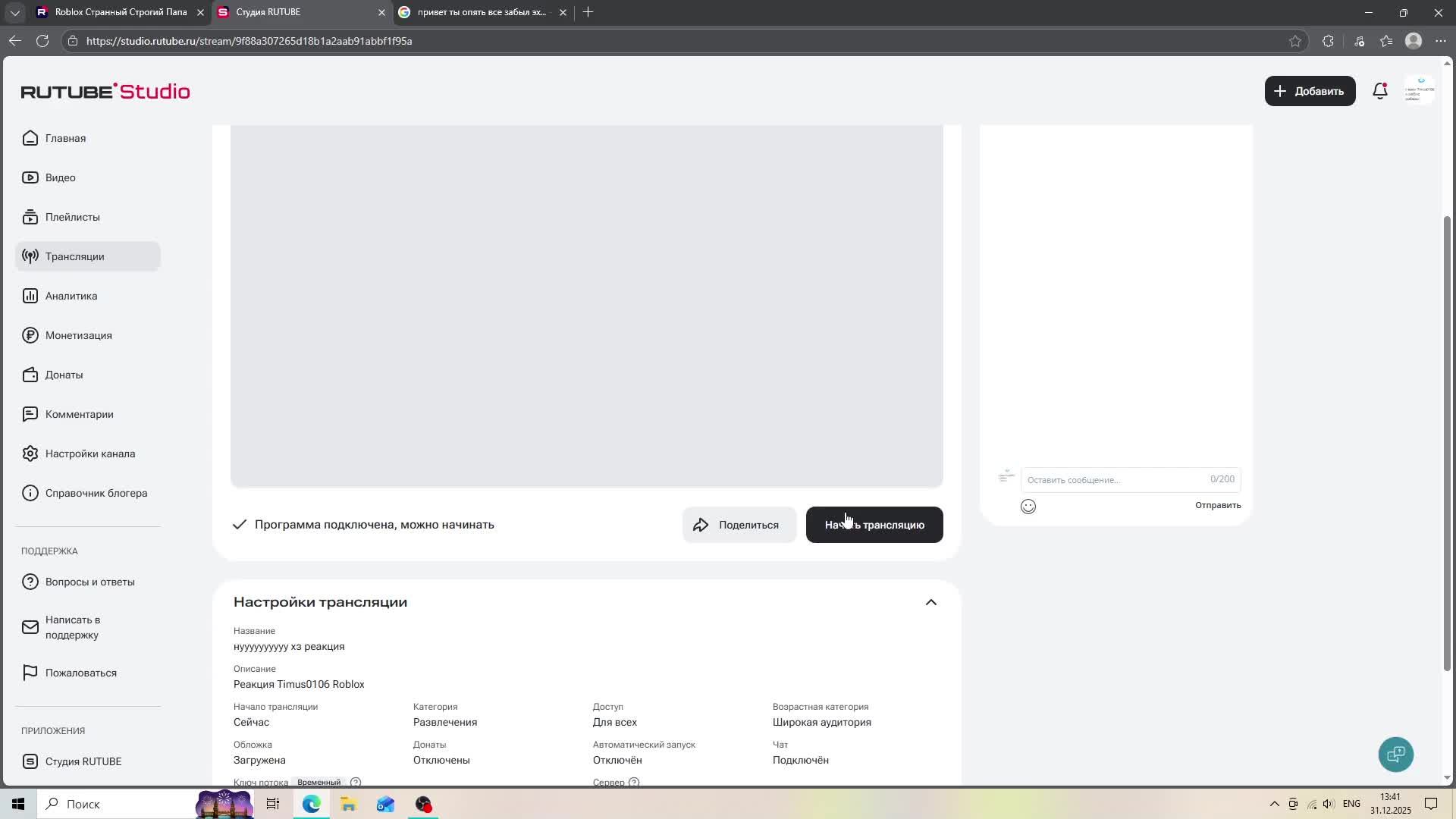Open Настройки канала settings
Viewport: 1456px width, 819px height.
[89, 453]
